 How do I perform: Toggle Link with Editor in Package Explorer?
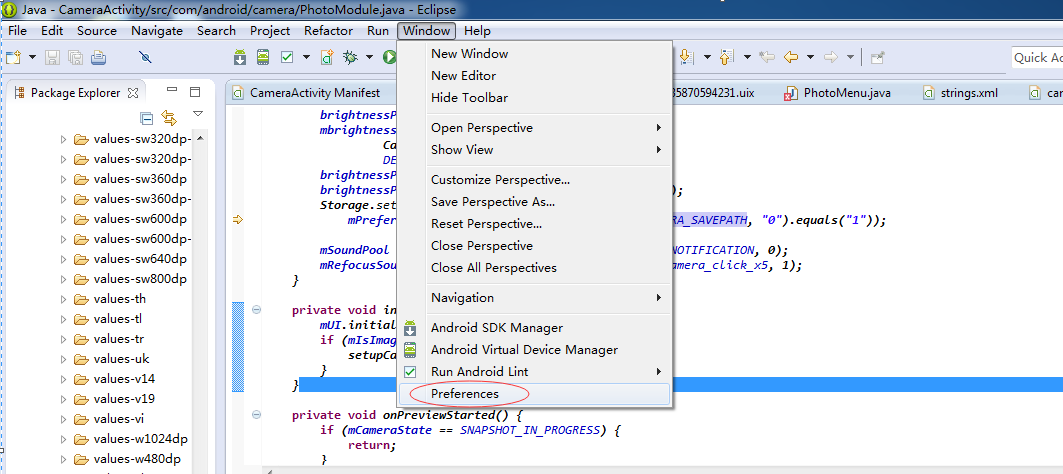(x=169, y=118)
